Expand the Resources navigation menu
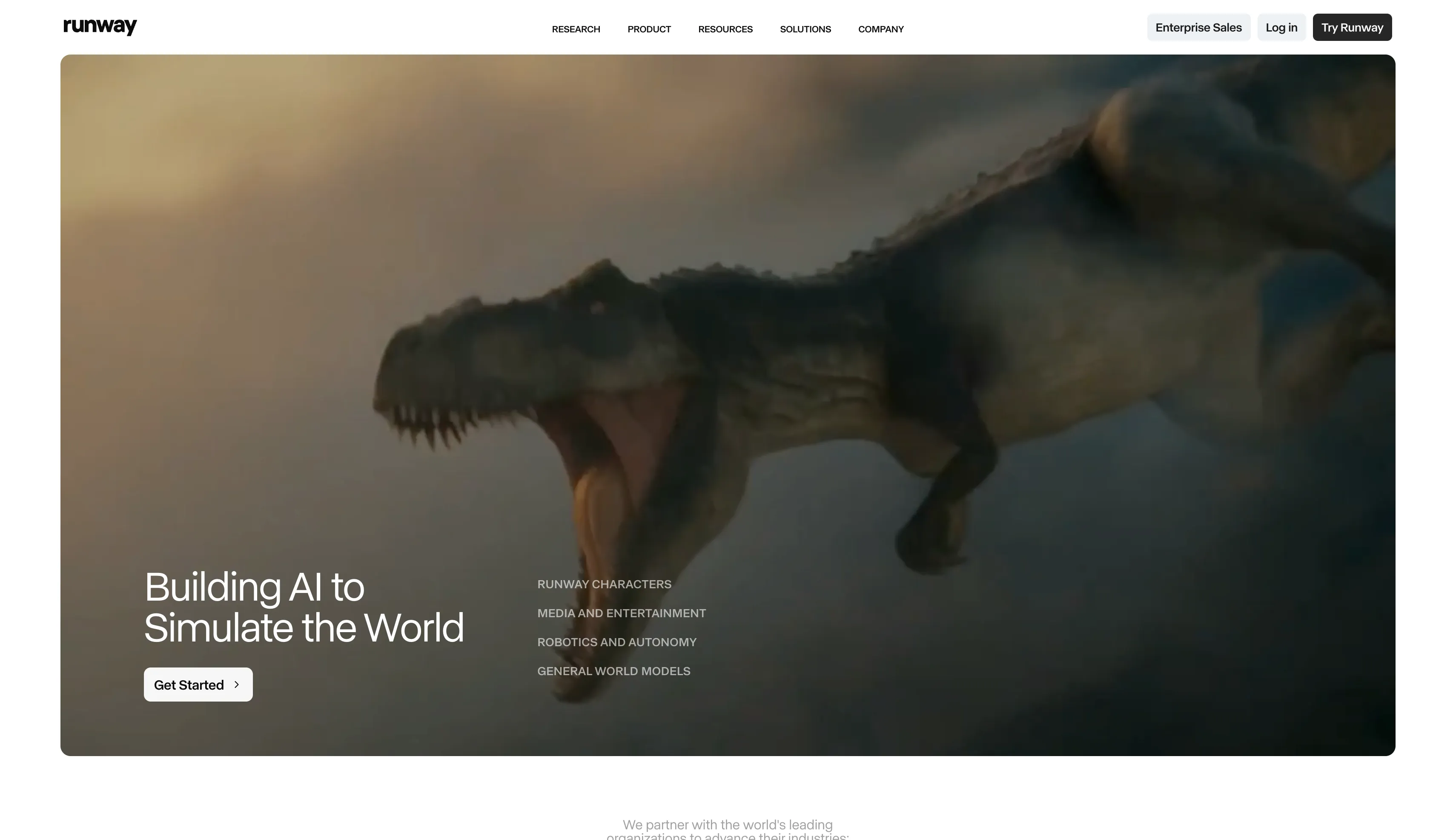The image size is (1456, 840). [725, 29]
